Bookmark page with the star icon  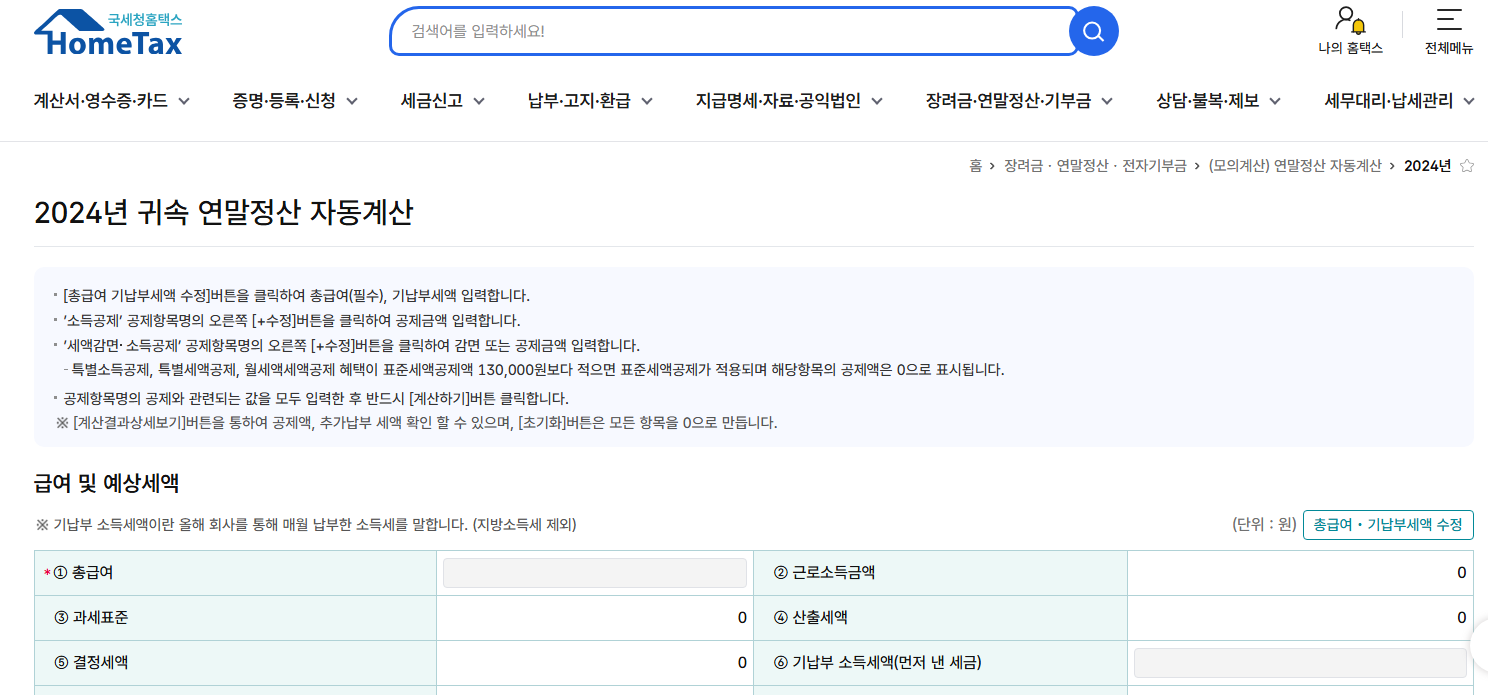(x=1467, y=166)
